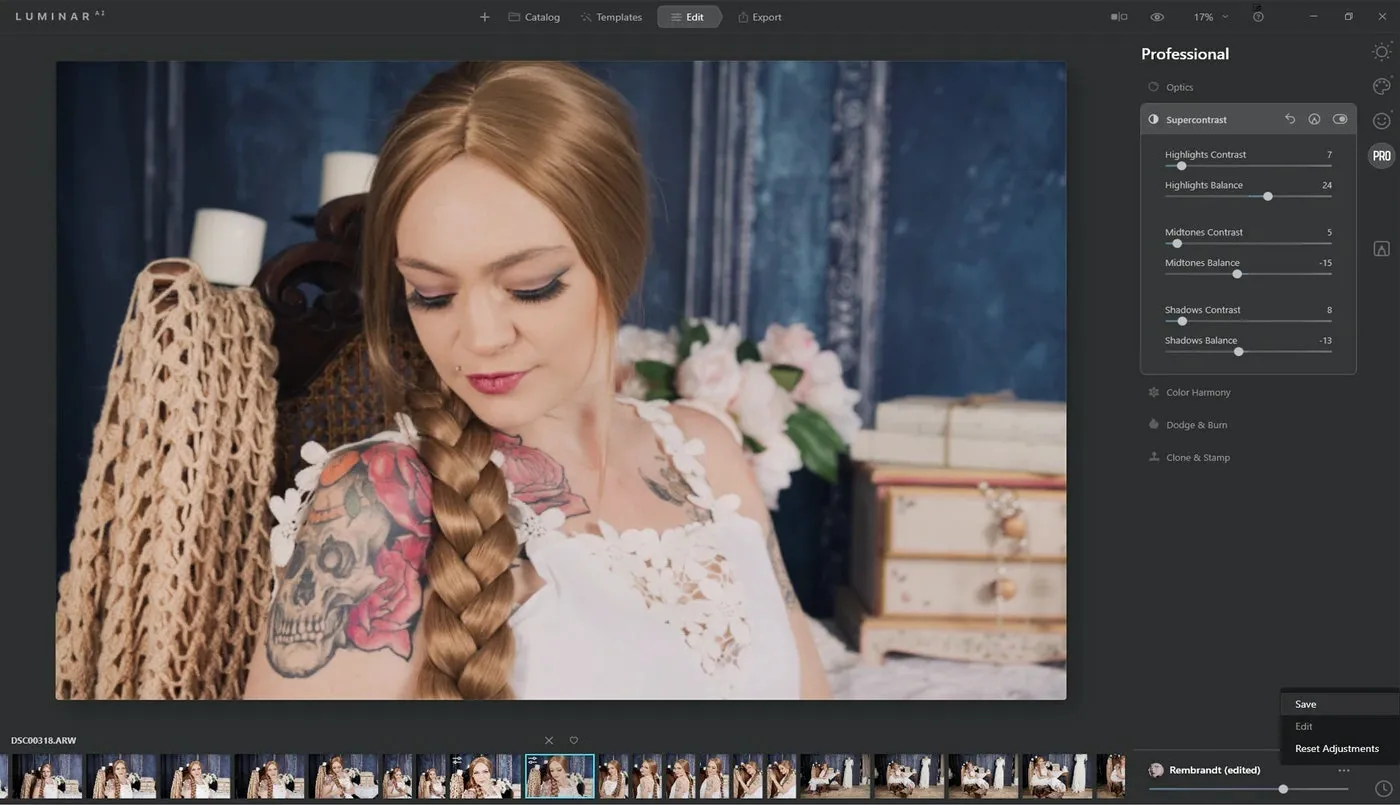
Task: Mark DSC00318 as favorite with heart
Action: point(574,741)
